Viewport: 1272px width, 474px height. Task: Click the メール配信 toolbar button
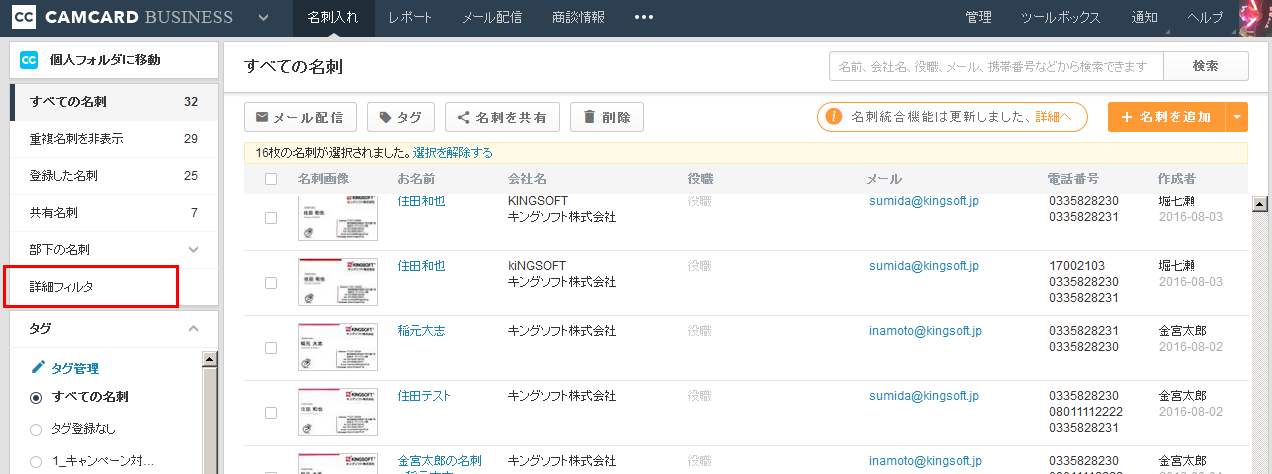300,117
